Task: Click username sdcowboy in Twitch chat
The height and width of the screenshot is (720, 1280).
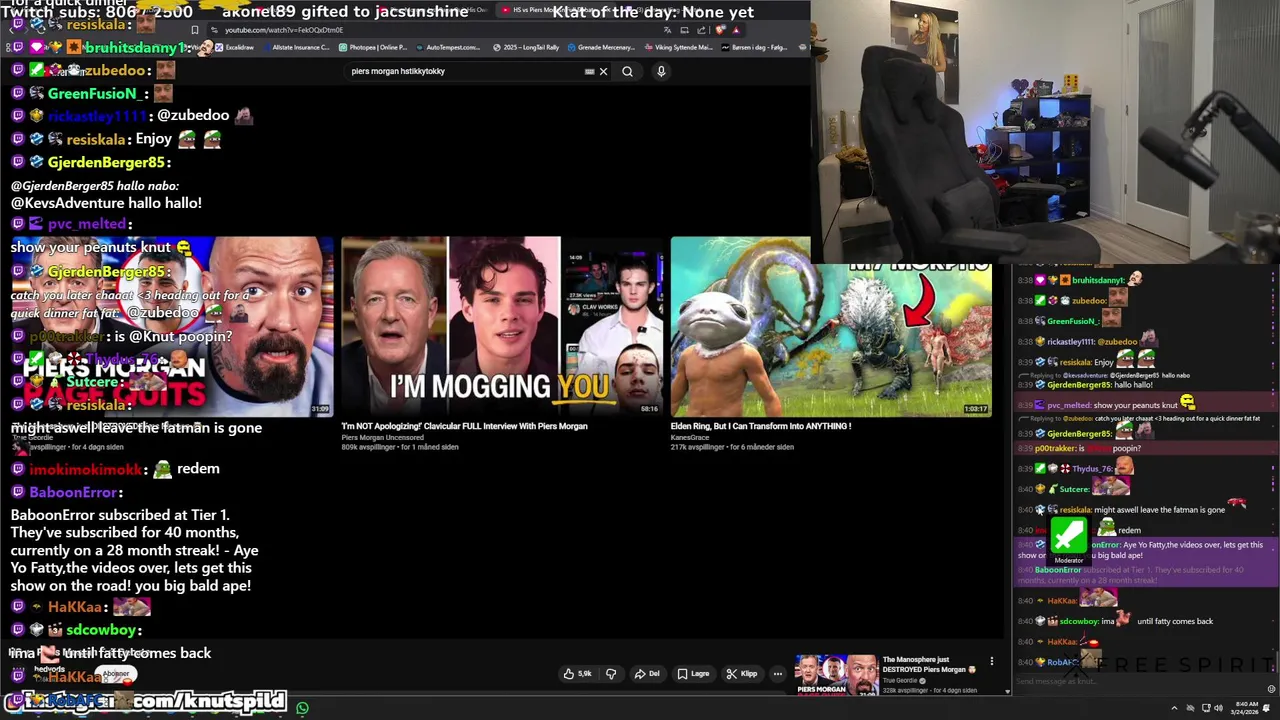Action: pos(1078,621)
